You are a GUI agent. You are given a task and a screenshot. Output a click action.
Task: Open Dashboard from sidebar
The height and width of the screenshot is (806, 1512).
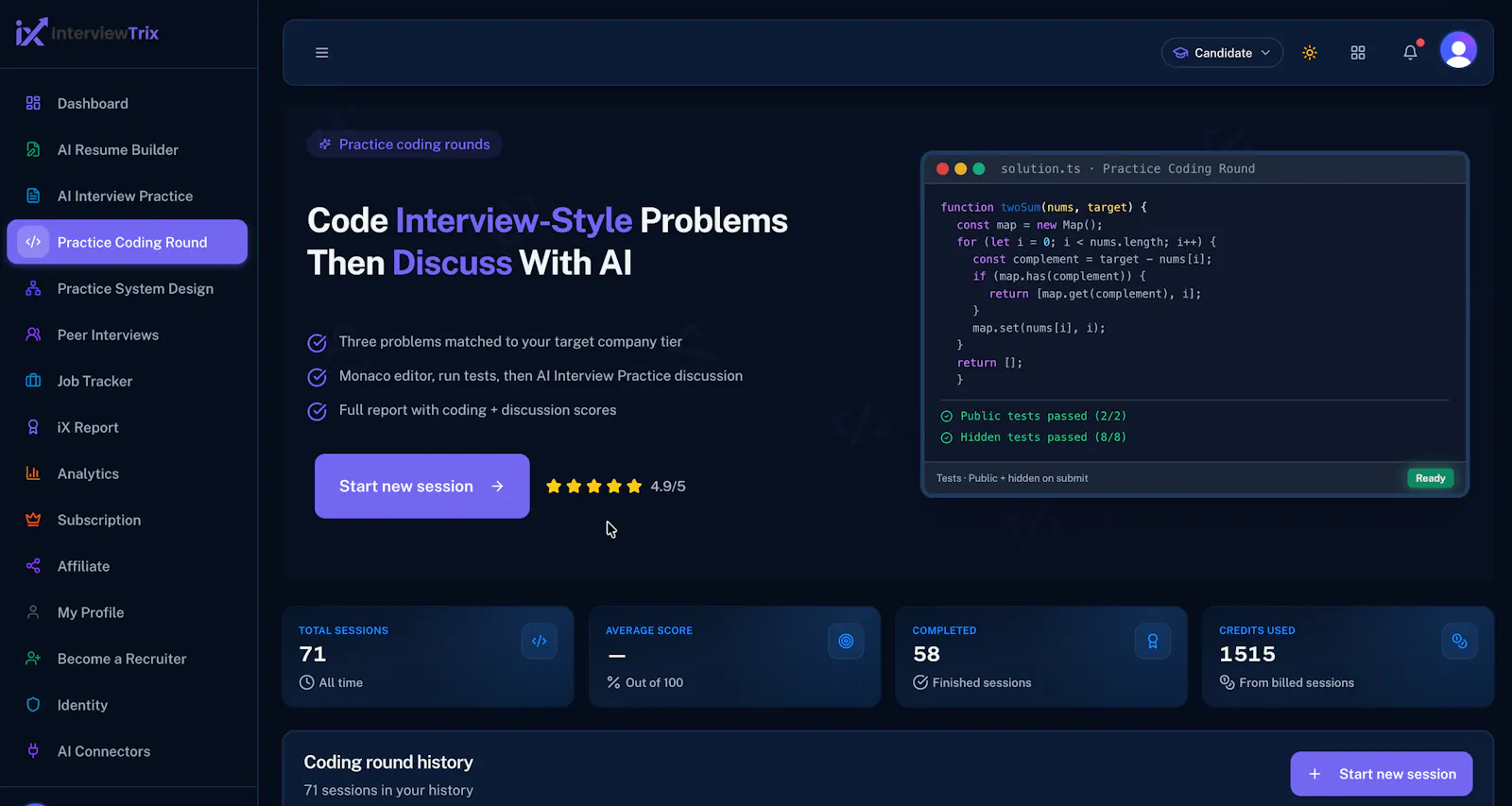pyautogui.click(x=127, y=103)
